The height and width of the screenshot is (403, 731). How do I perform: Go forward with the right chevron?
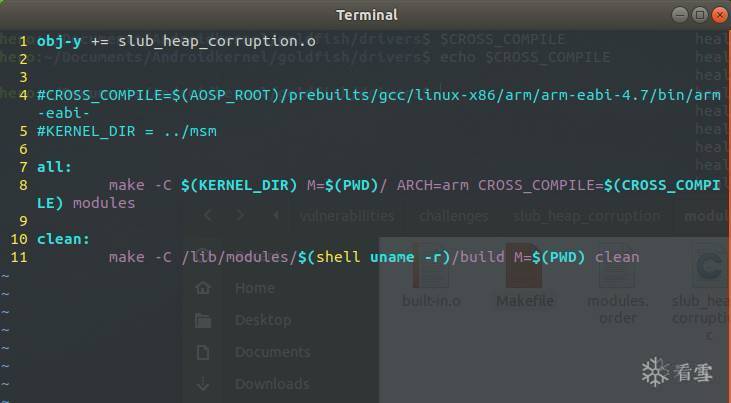(241, 215)
